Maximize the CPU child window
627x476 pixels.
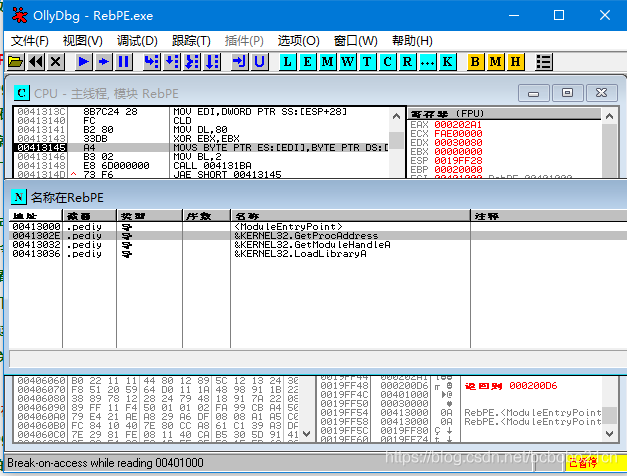click(567, 93)
